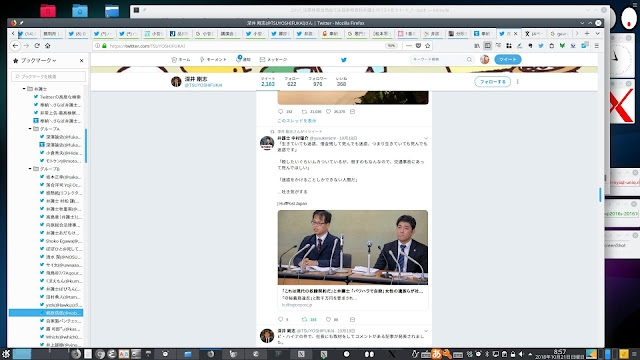Viewport: 640px width, 360px height.
Task: Open page actions three-dot menu in URL bar
Action: pyautogui.click(x=409, y=46)
